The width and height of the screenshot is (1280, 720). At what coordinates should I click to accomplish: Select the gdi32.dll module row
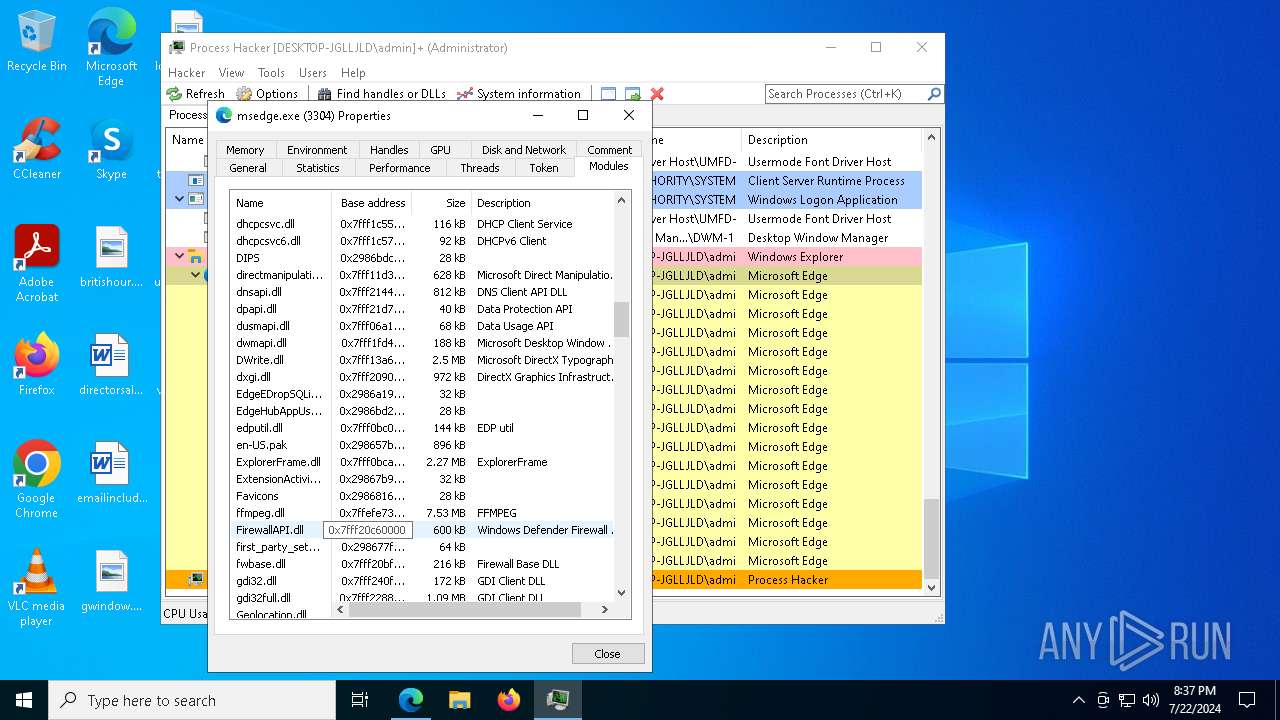[x=422, y=581]
